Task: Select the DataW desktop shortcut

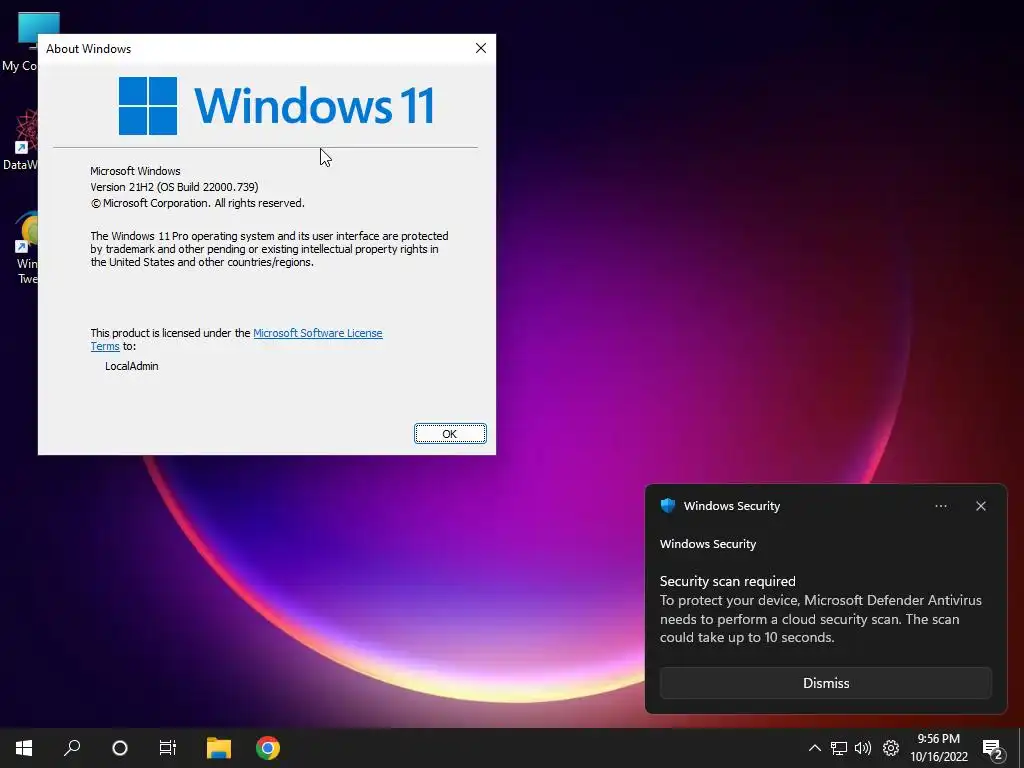Action: [21, 140]
